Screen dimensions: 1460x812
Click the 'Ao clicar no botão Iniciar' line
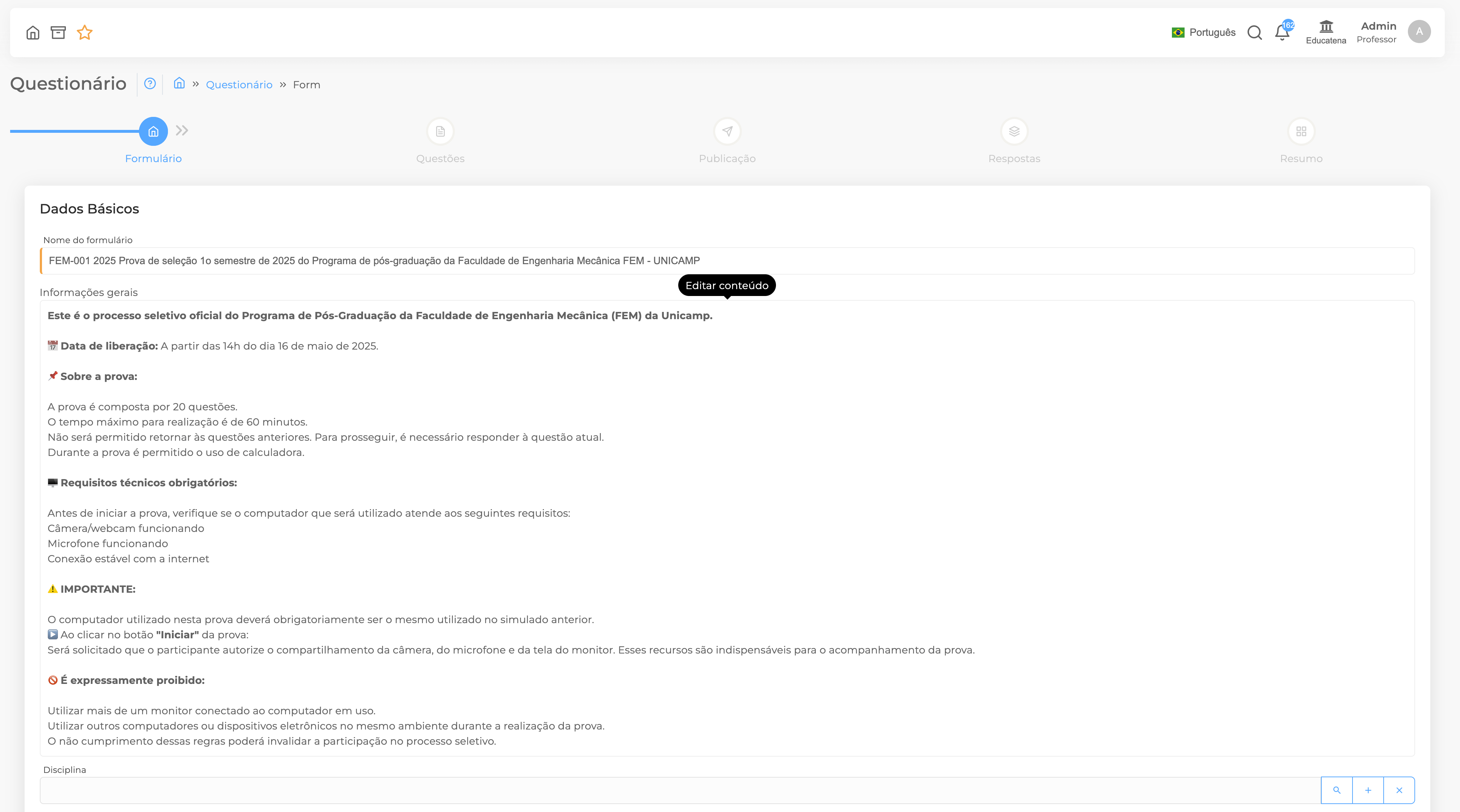click(148, 635)
